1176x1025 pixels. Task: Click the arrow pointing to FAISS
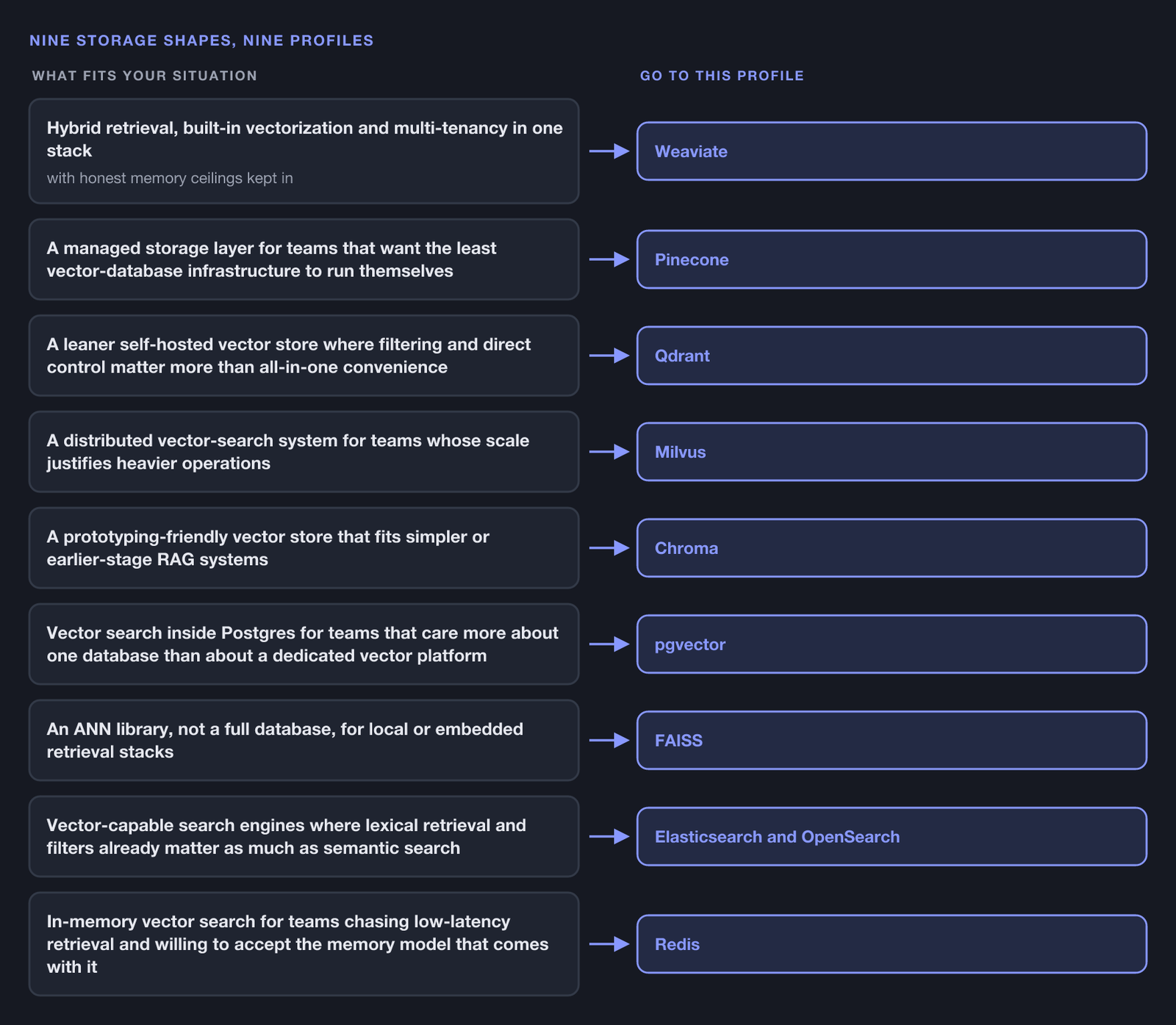[609, 741]
